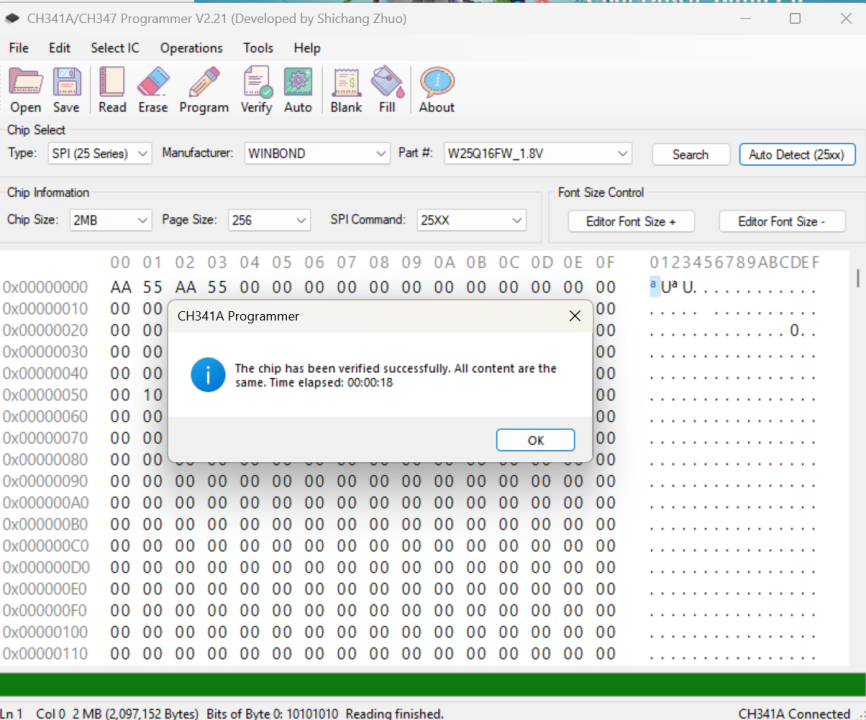Screen dimensions: 866x720
Task: Click the Read chip toolbar icon
Action: [112, 90]
